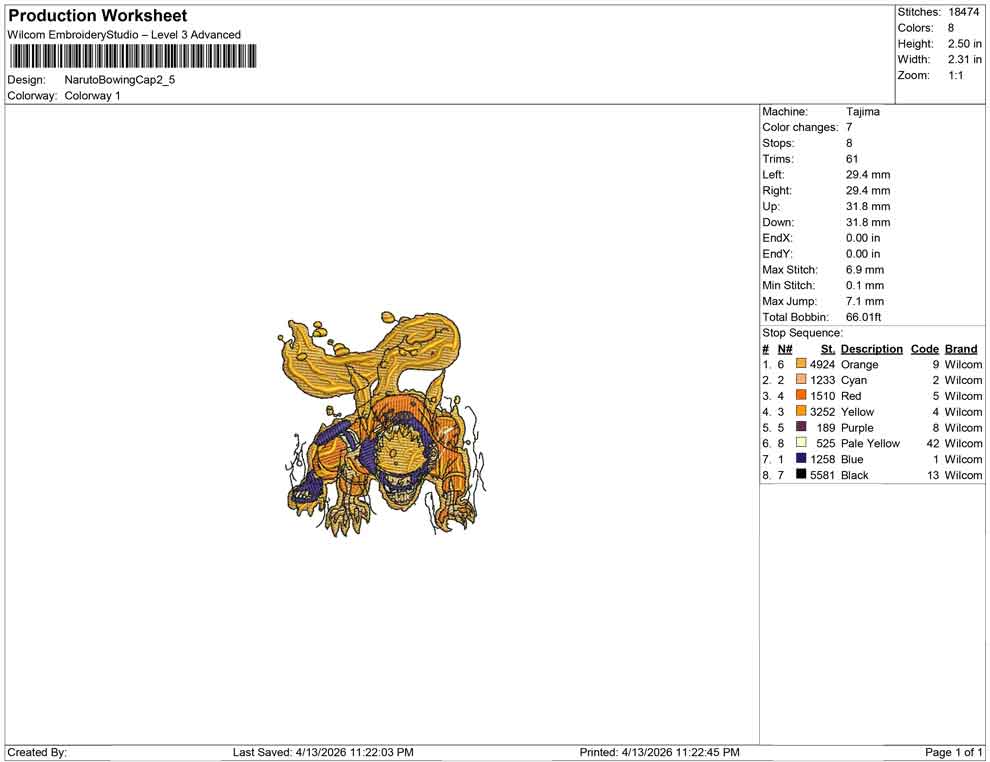Image resolution: width=990 pixels, height=762 pixels.
Task: Click the Red thread color swatch
Action: pos(801,395)
